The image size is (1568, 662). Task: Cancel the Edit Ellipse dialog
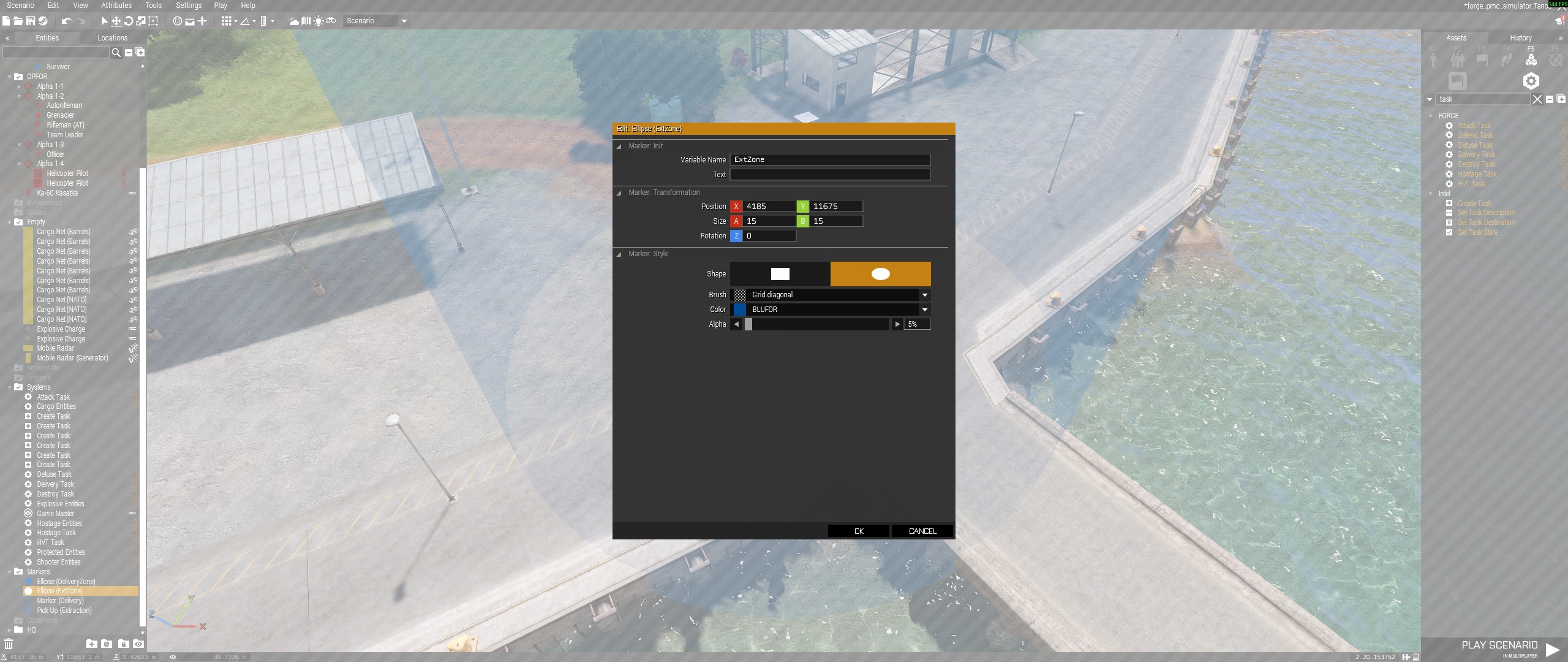pos(922,531)
